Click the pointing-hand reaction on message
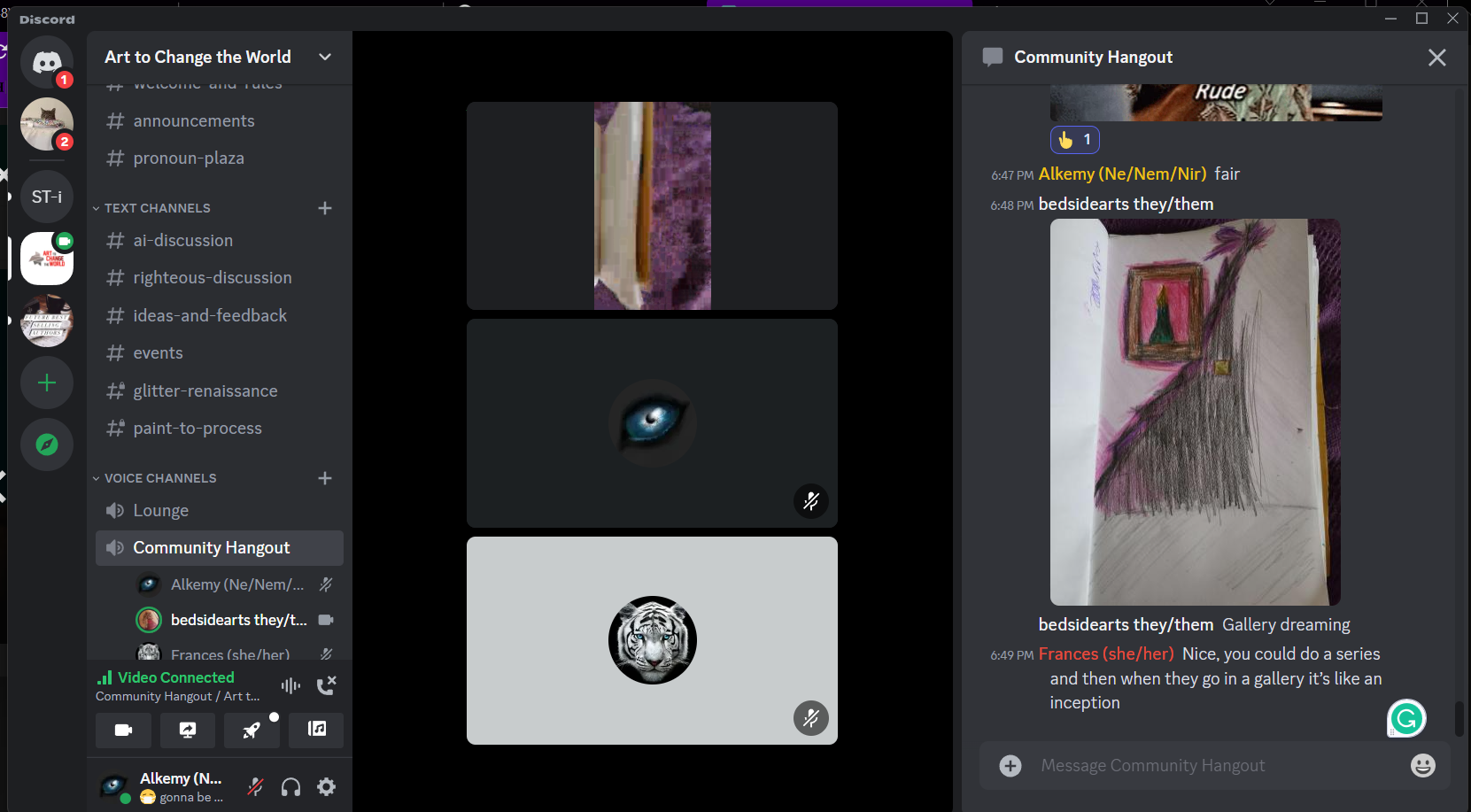1471x812 pixels. (x=1074, y=140)
